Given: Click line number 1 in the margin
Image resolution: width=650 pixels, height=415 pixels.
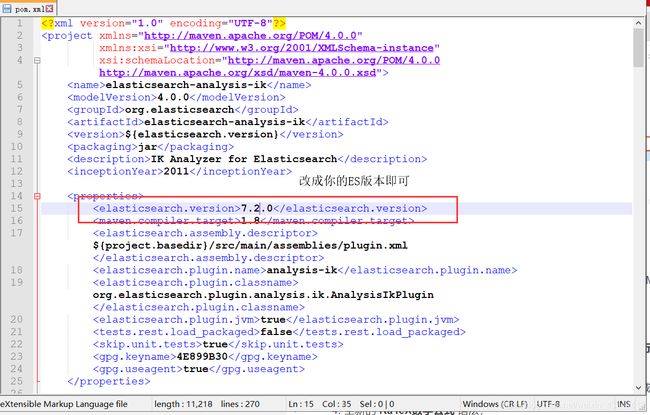Looking at the screenshot, I should point(19,23).
